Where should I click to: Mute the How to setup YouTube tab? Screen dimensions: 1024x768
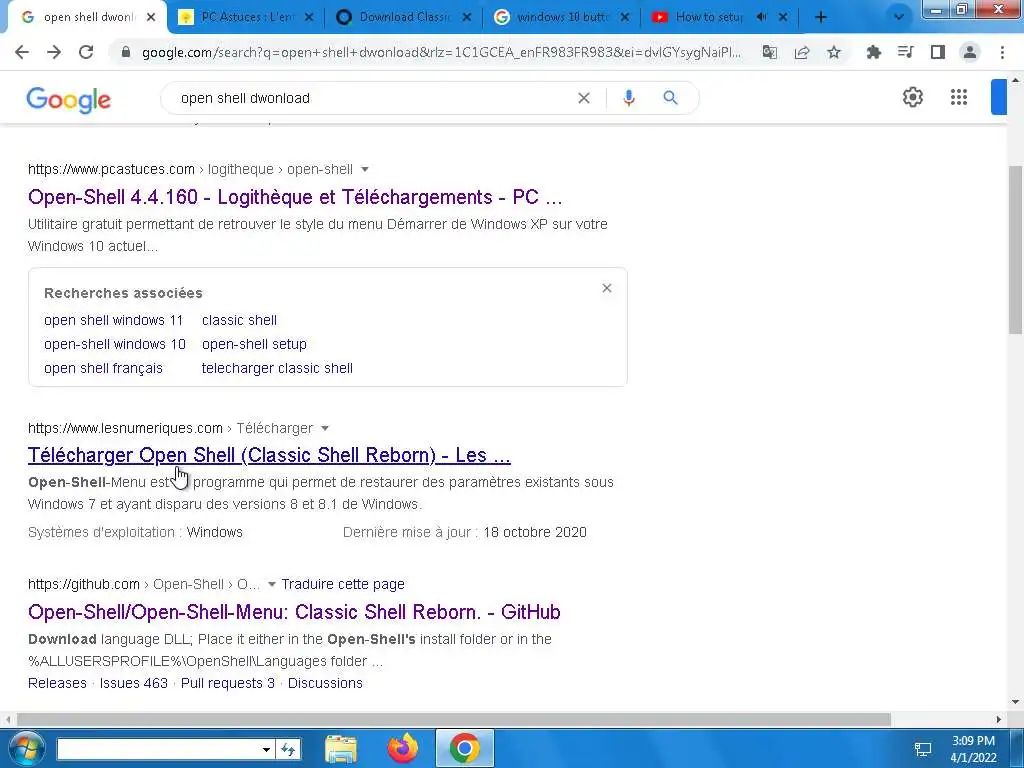(761, 18)
